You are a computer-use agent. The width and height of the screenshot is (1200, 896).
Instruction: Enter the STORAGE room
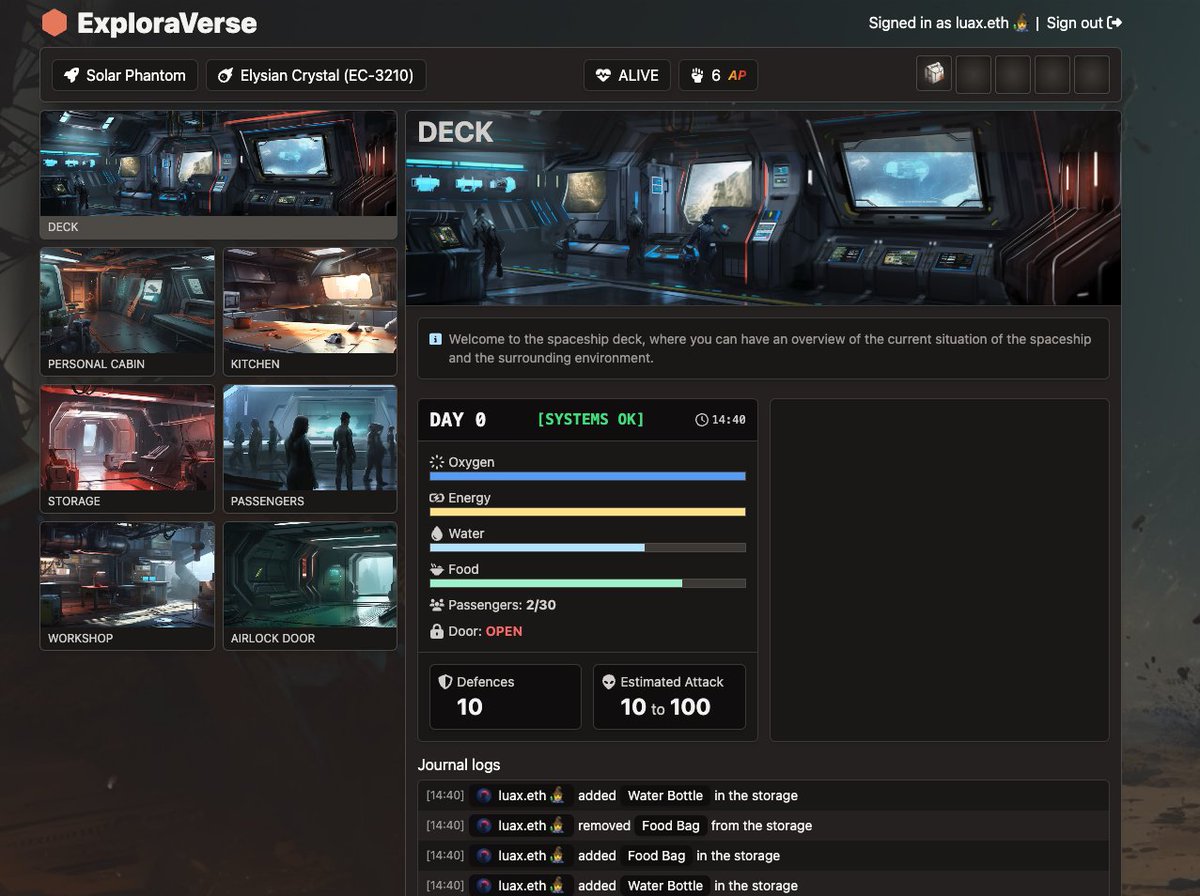click(127, 449)
